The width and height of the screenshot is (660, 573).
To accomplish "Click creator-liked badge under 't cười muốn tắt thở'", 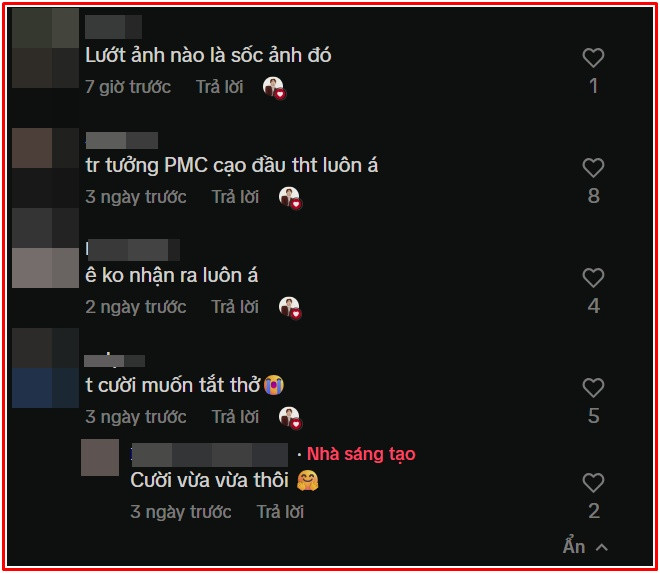I will [290, 418].
